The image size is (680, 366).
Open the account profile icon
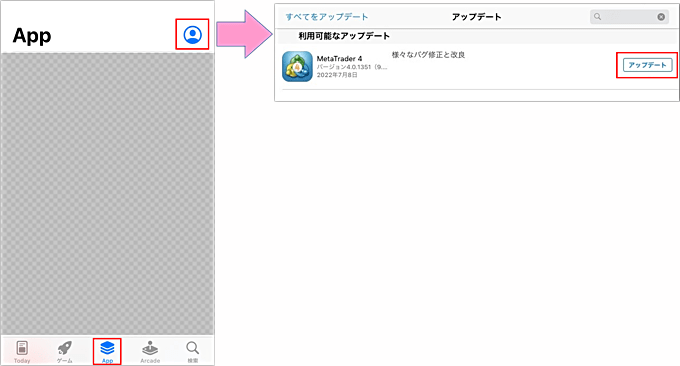tap(193, 35)
